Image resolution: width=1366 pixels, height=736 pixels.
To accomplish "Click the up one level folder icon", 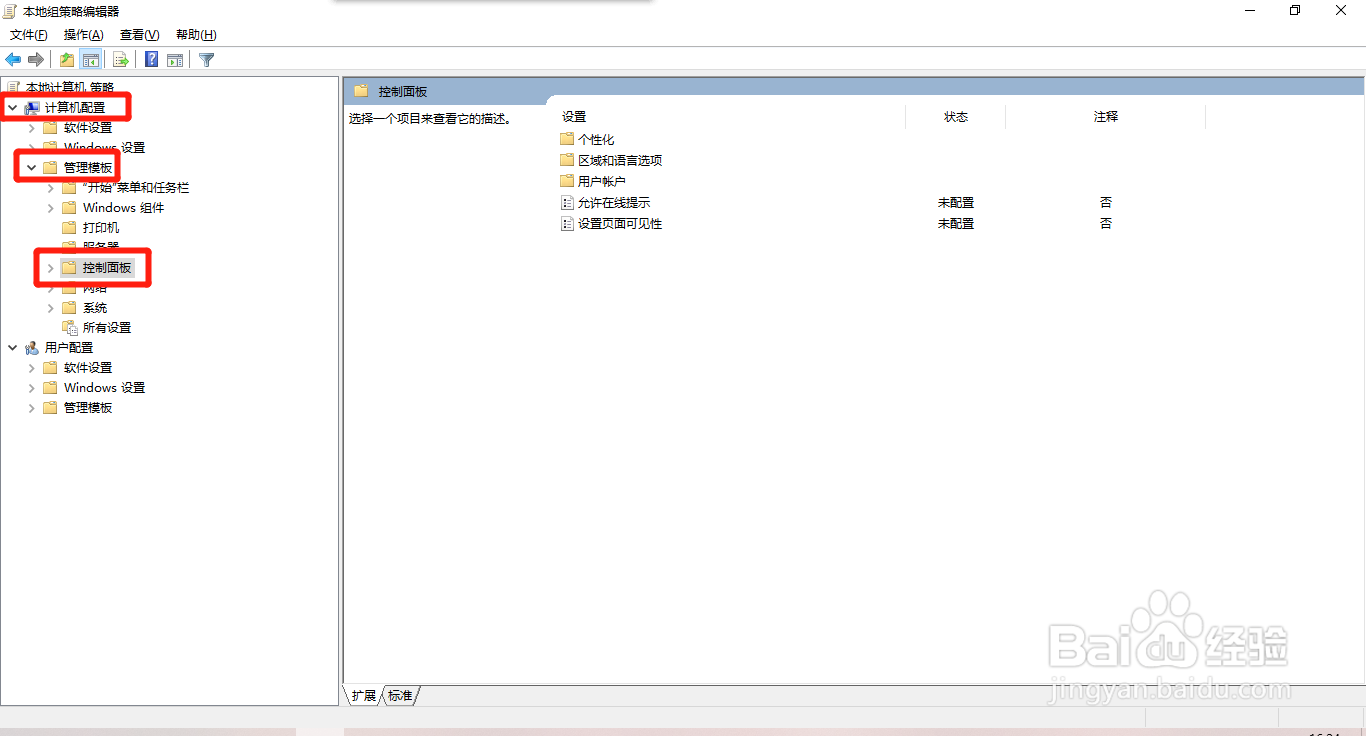I will [65, 59].
